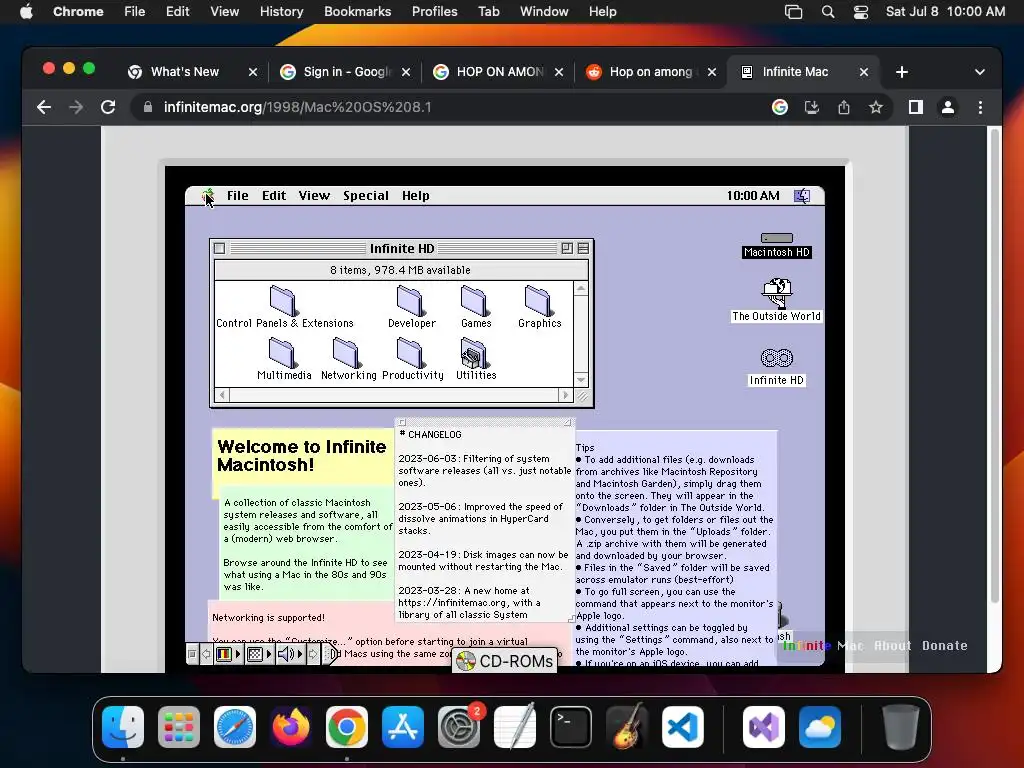The image size is (1024, 768).
Task: Open the Edit menu in Mac OS 8
Action: tap(274, 195)
